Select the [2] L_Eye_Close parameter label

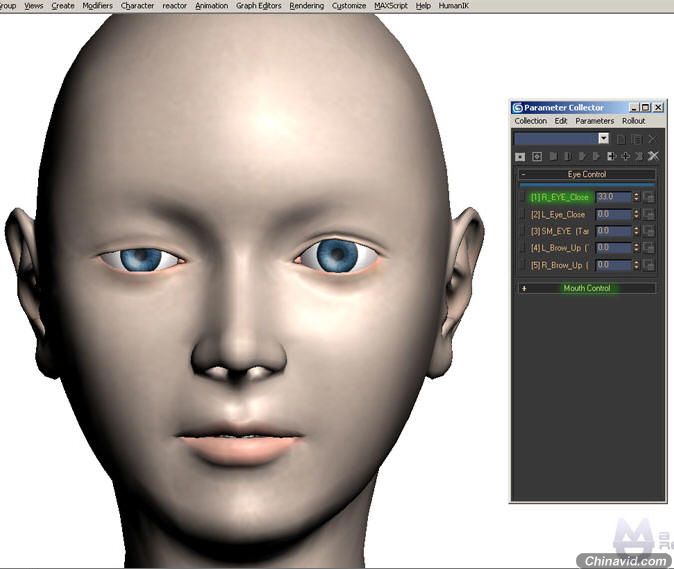pos(558,214)
